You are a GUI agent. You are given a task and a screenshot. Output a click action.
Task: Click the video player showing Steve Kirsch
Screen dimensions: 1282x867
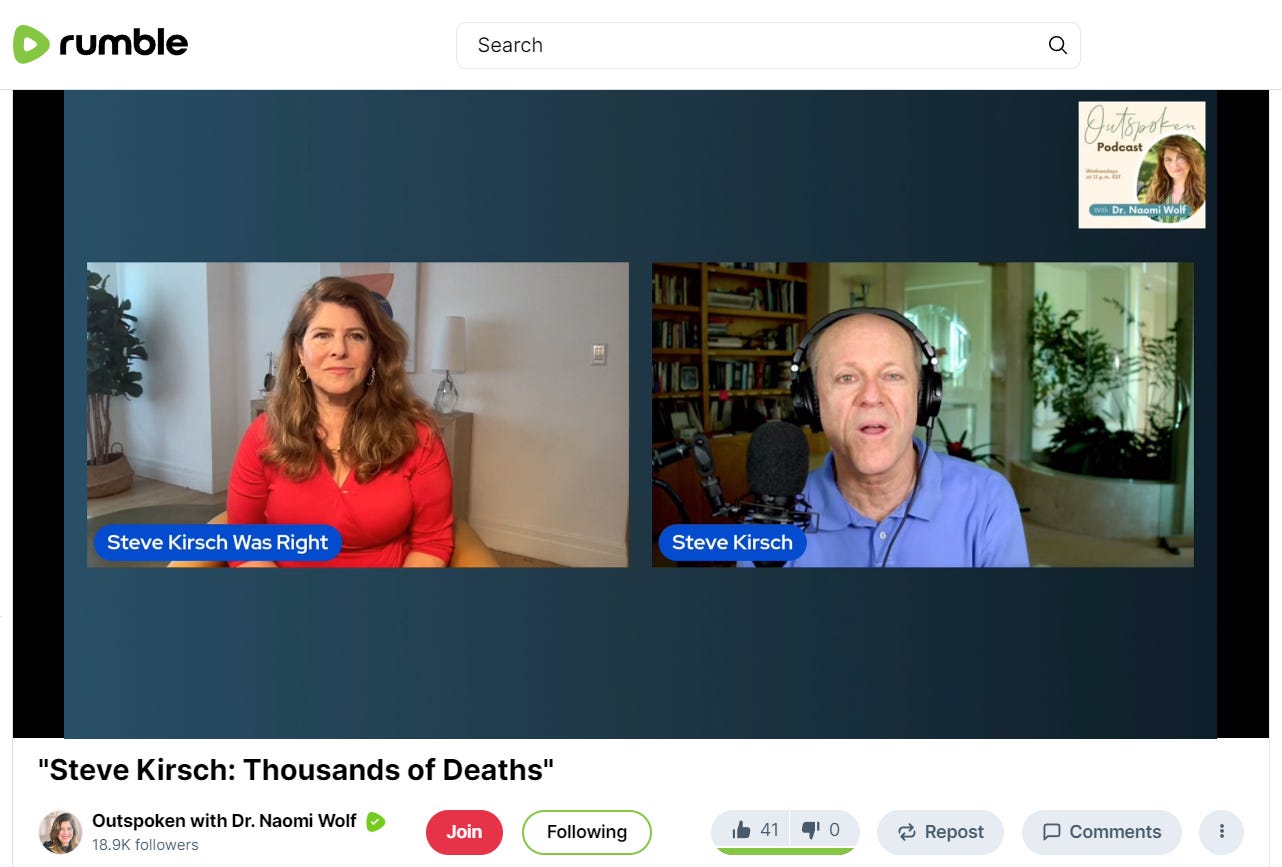pos(922,414)
